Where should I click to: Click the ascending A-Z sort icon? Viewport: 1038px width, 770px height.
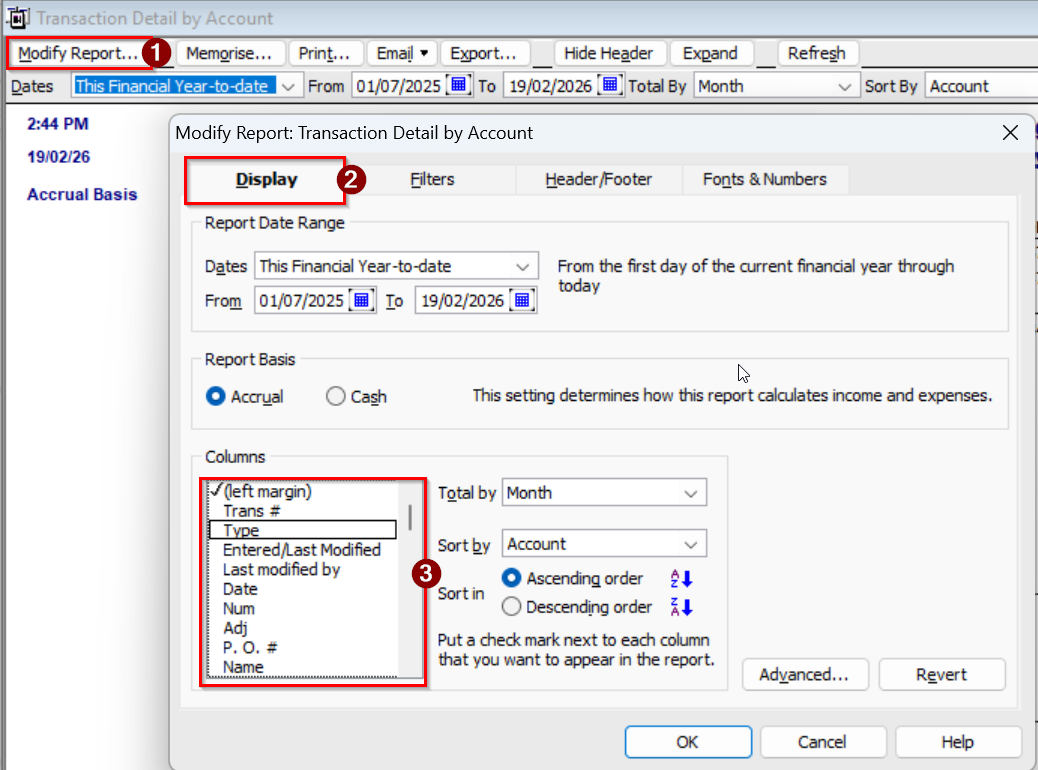681,579
